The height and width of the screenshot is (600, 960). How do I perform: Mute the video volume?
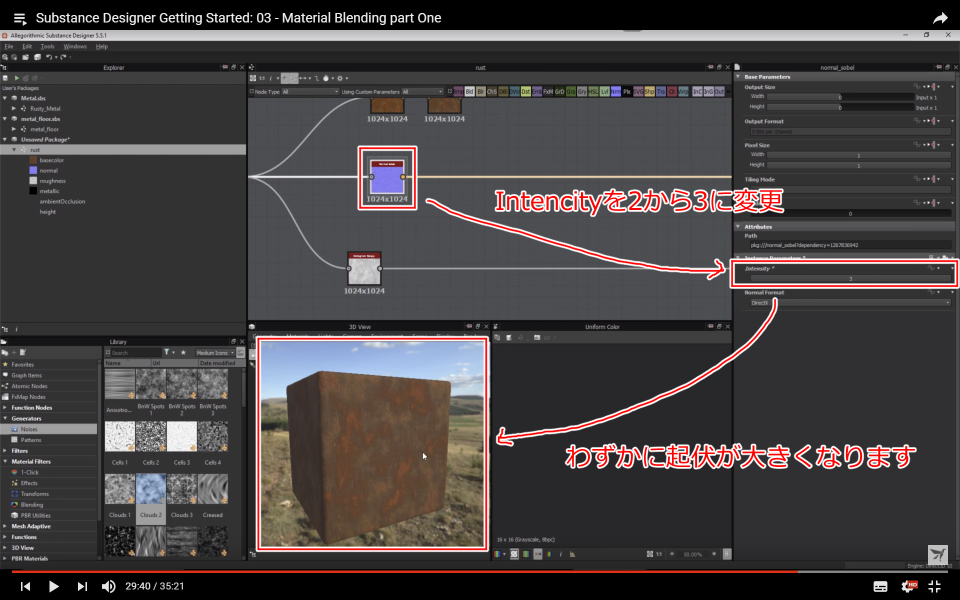tap(108, 586)
